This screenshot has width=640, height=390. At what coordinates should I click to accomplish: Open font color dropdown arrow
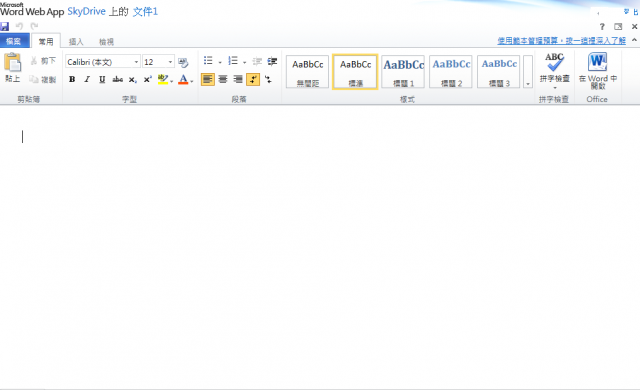point(192,81)
